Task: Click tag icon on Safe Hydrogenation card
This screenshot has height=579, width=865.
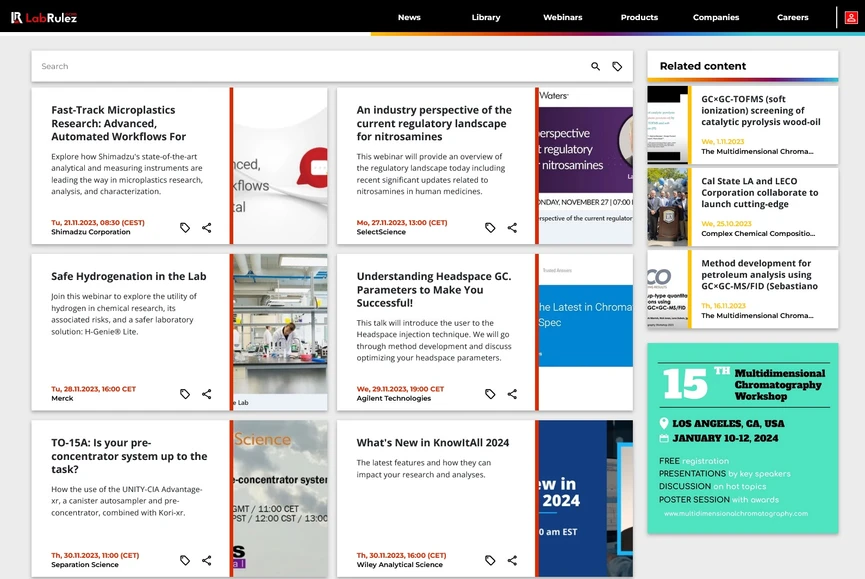Action: [185, 394]
